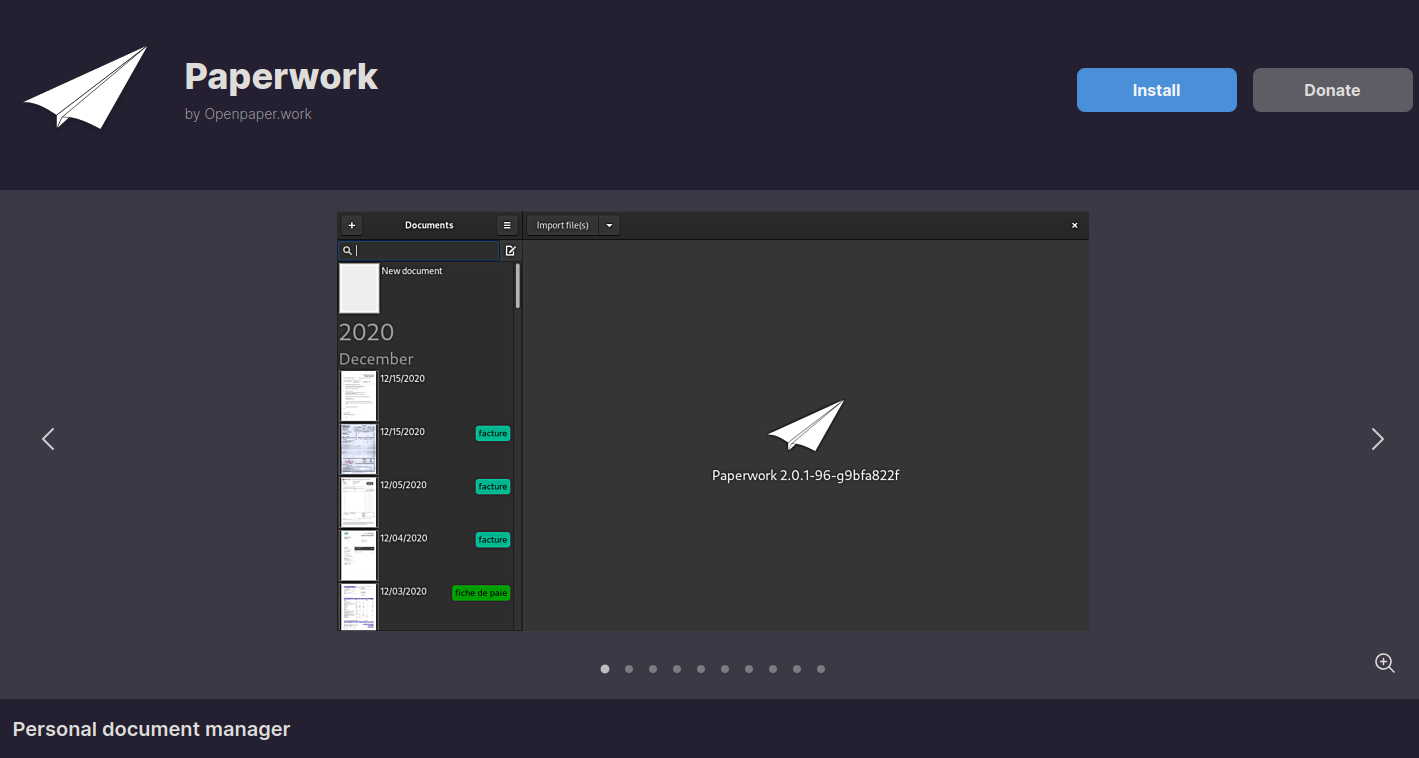Focus the document search field

point(419,251)
